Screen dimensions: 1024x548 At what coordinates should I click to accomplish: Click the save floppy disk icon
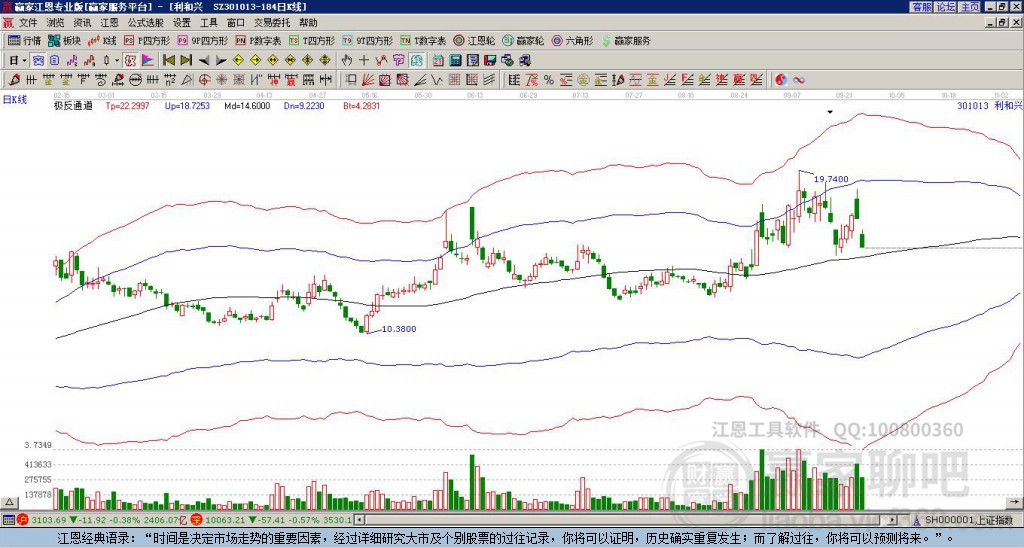coord(490,61)
